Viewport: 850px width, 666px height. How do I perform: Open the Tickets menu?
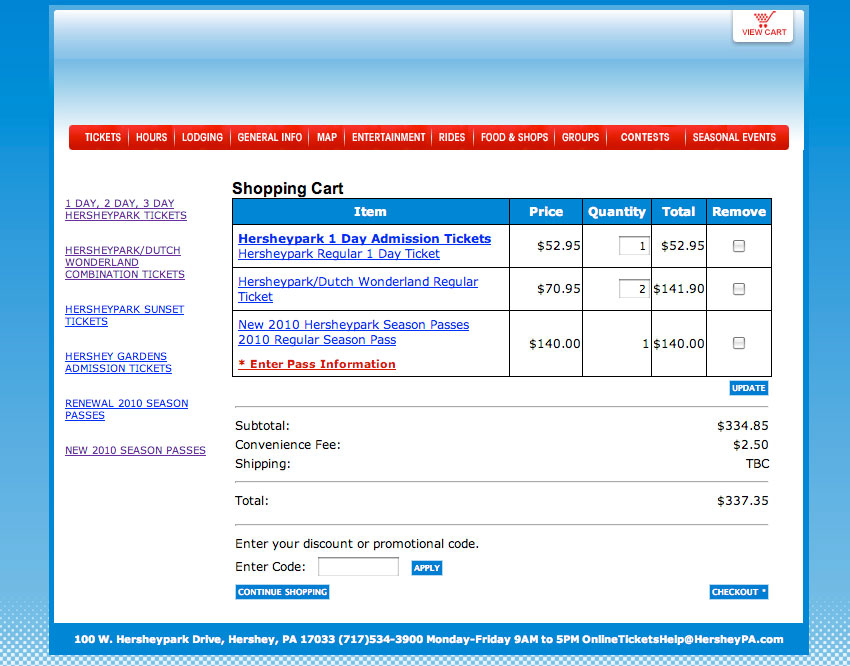102,137
